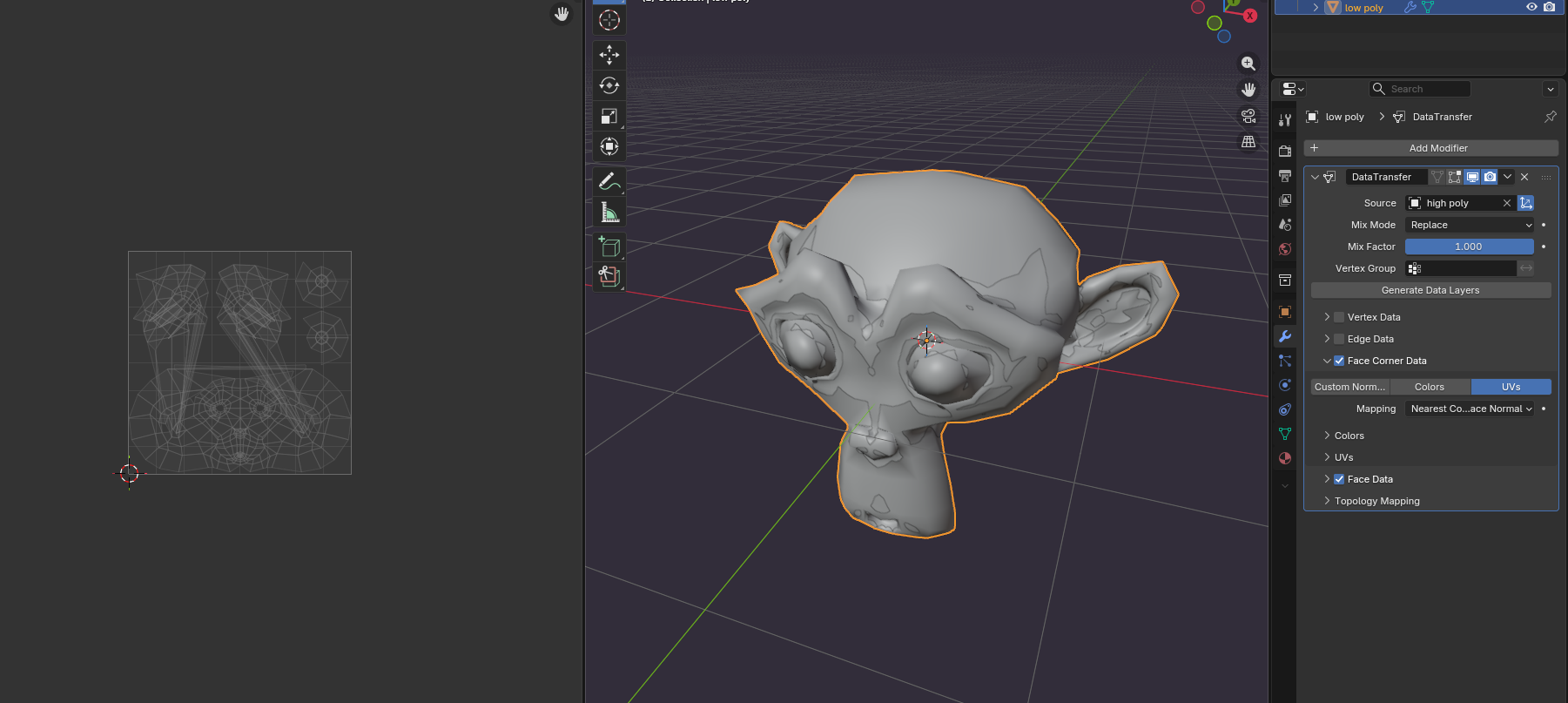Enable the Edge Data checkbox
This screenshot has width=1568, height=703.
click(x=1339, y=339)
